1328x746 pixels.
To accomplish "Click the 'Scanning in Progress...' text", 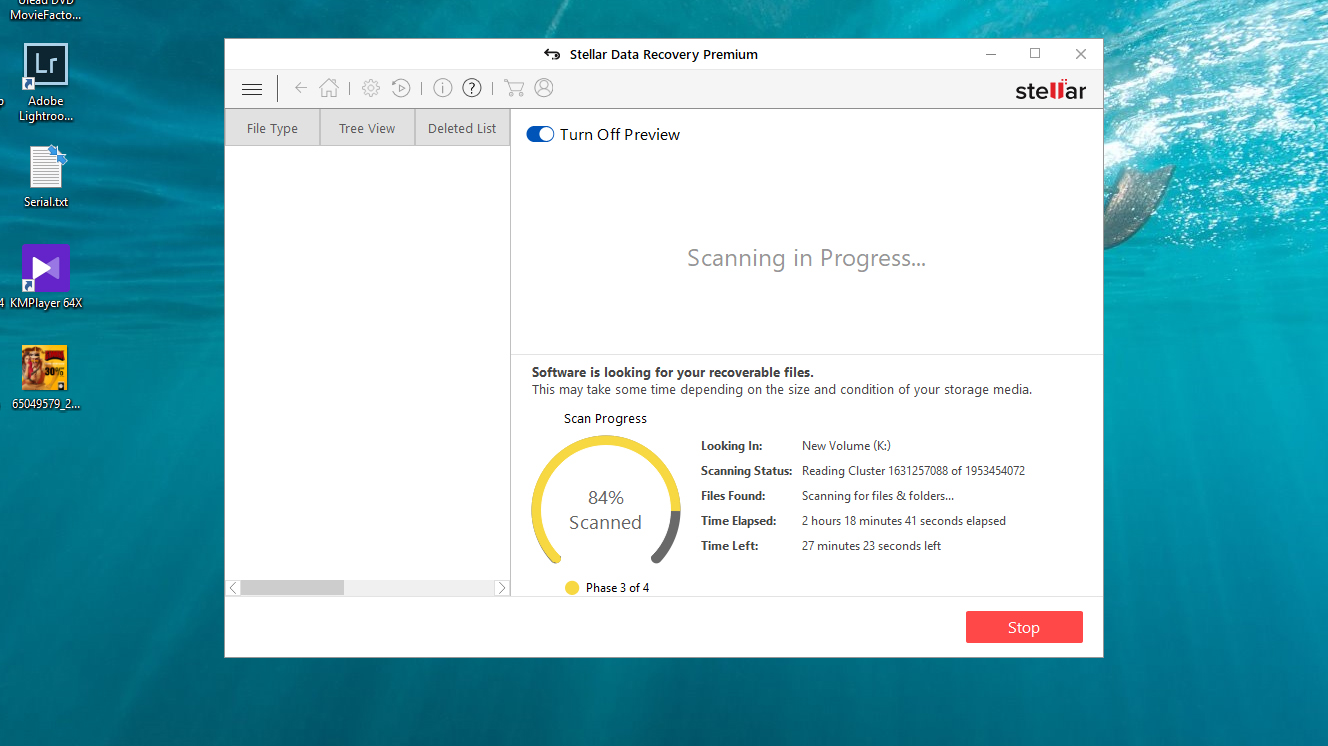I will coord(806,258).
